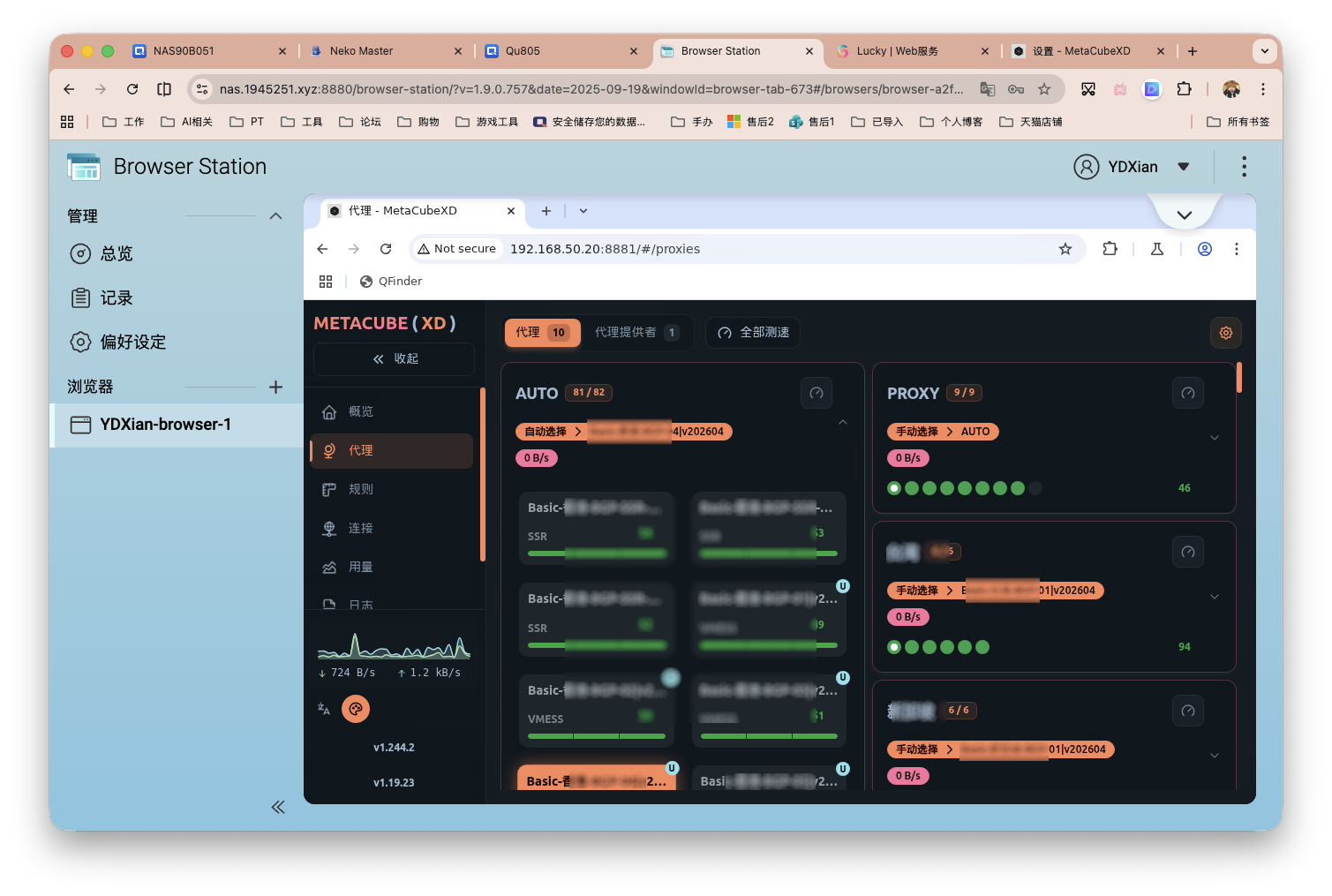
Task: Run a latency test on the AUTO group
Action: click(816, 392)
